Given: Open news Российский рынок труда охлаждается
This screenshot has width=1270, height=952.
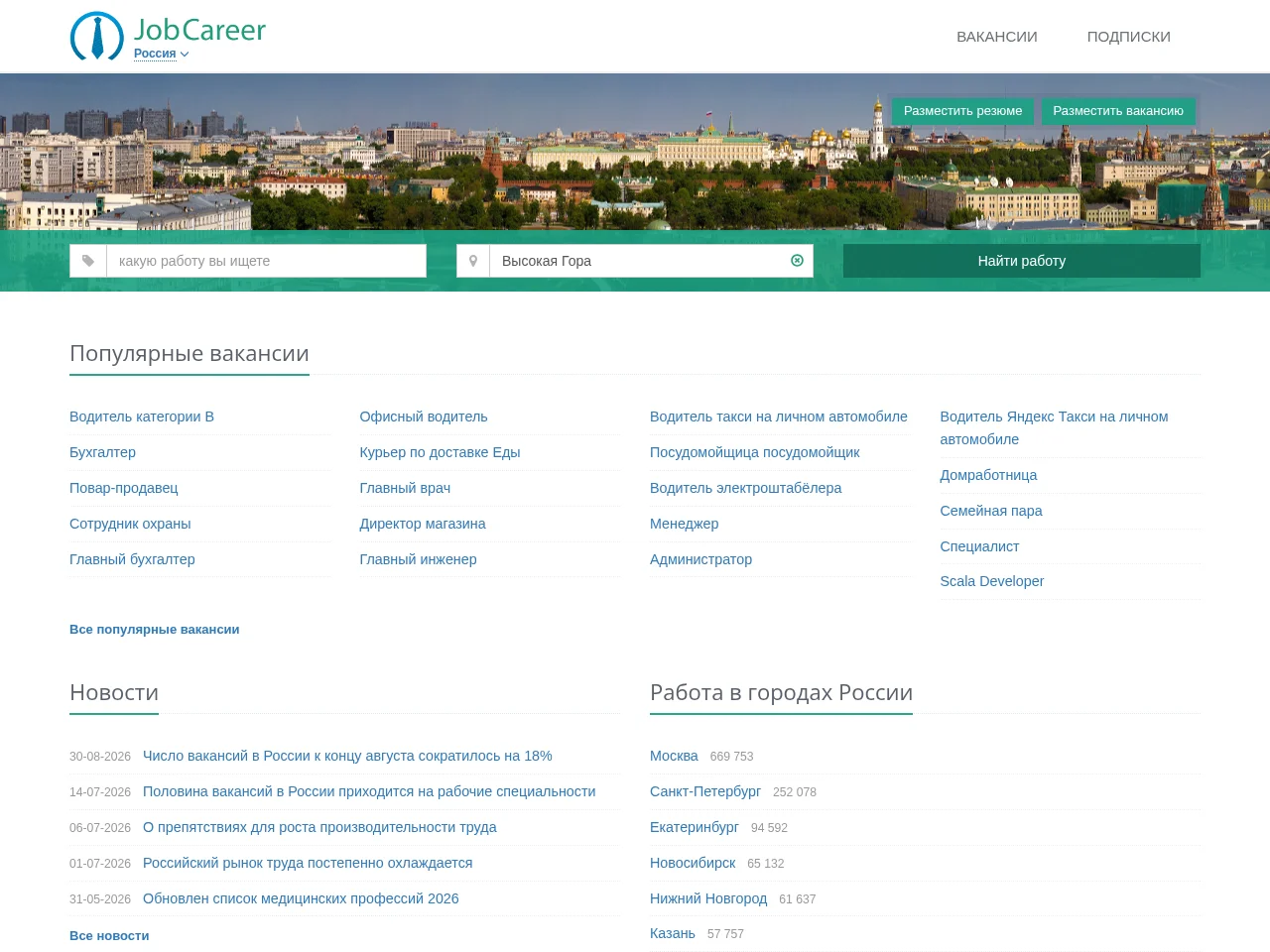Looking at the screenshot, I should (x=308, y=863).
